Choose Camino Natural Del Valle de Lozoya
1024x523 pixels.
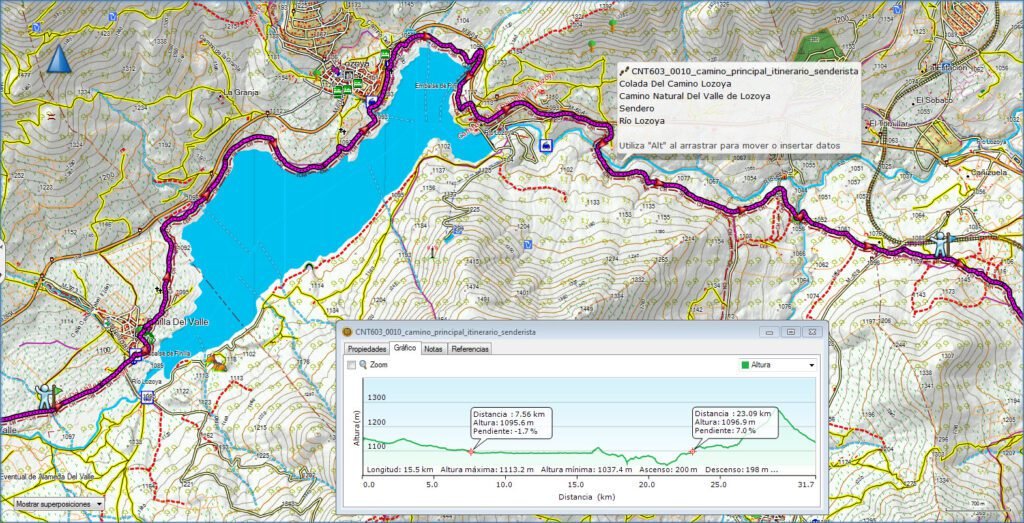[x=694, y=96]
